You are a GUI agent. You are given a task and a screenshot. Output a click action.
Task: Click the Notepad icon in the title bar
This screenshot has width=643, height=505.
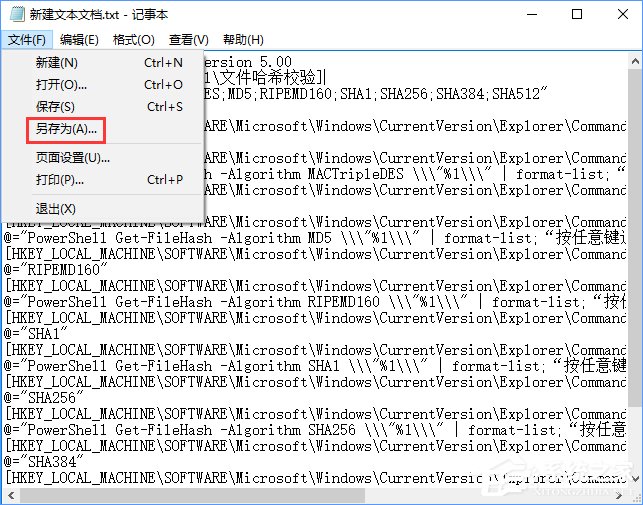16,14
